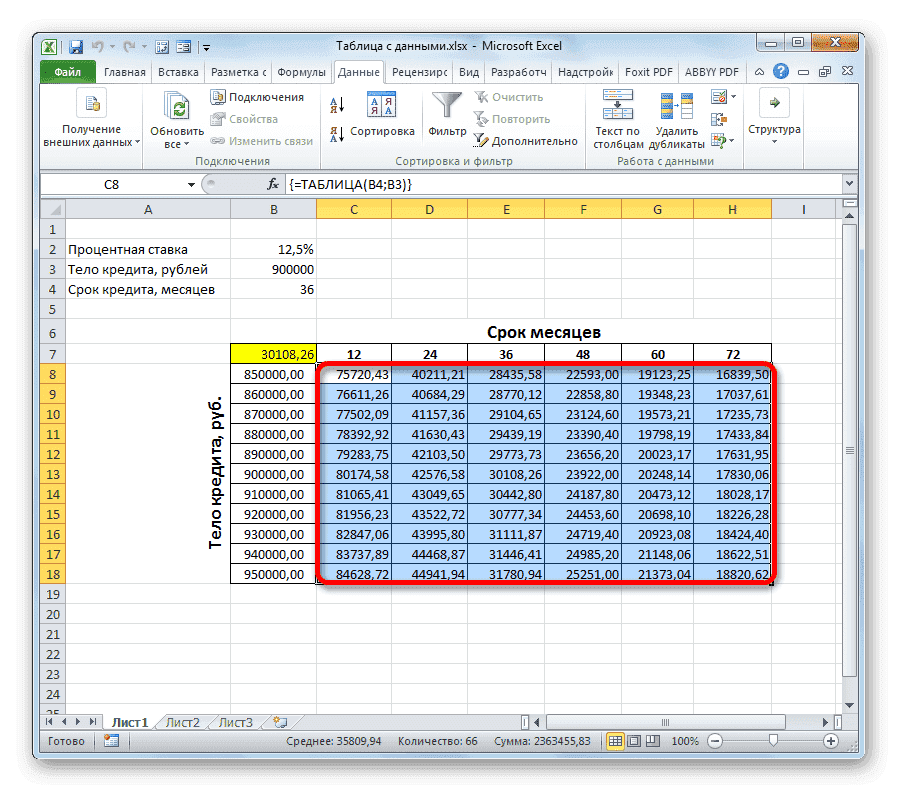898x792 pixels.
Task: Switch to Page Layout view in status bar
Action: click(634, 741)
